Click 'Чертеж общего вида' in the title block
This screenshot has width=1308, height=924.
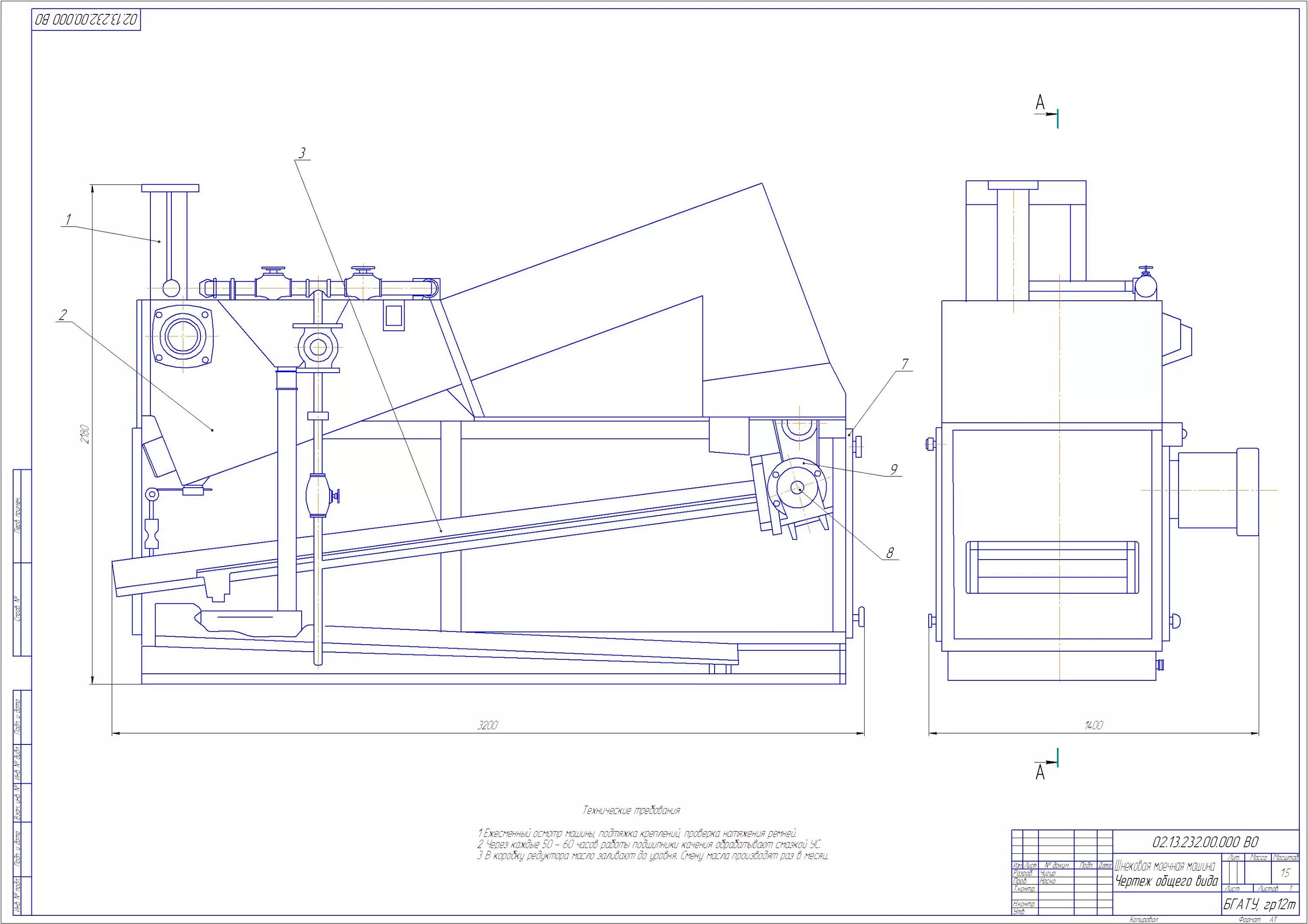click(x=1167, y=881)
